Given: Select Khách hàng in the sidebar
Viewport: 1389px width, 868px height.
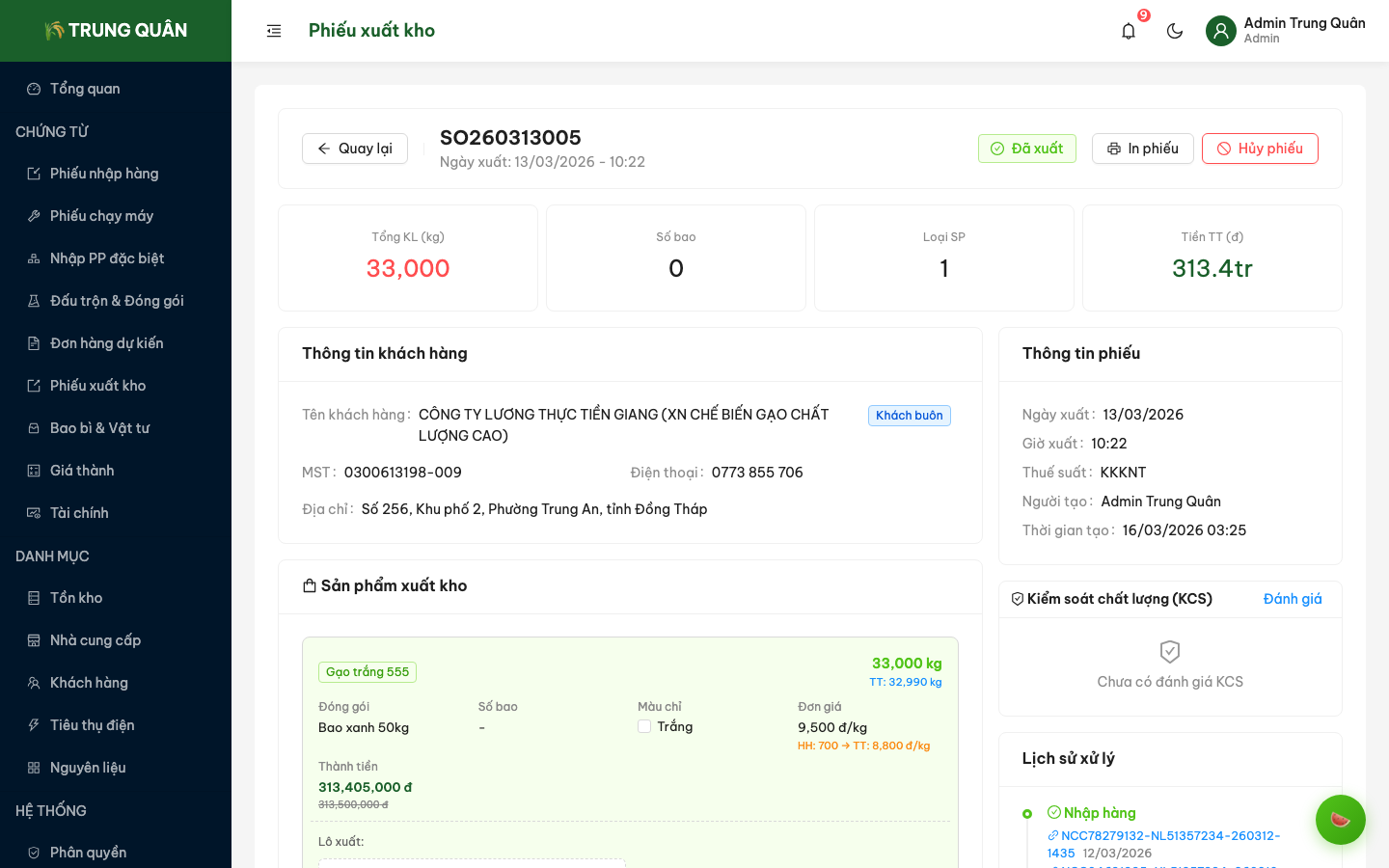Looking at the screenshot, I should pos(89,683).
